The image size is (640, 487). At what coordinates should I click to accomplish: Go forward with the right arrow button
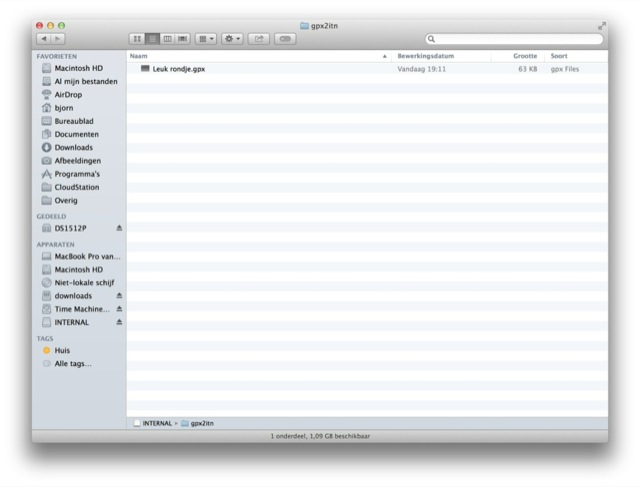(58, 39)
